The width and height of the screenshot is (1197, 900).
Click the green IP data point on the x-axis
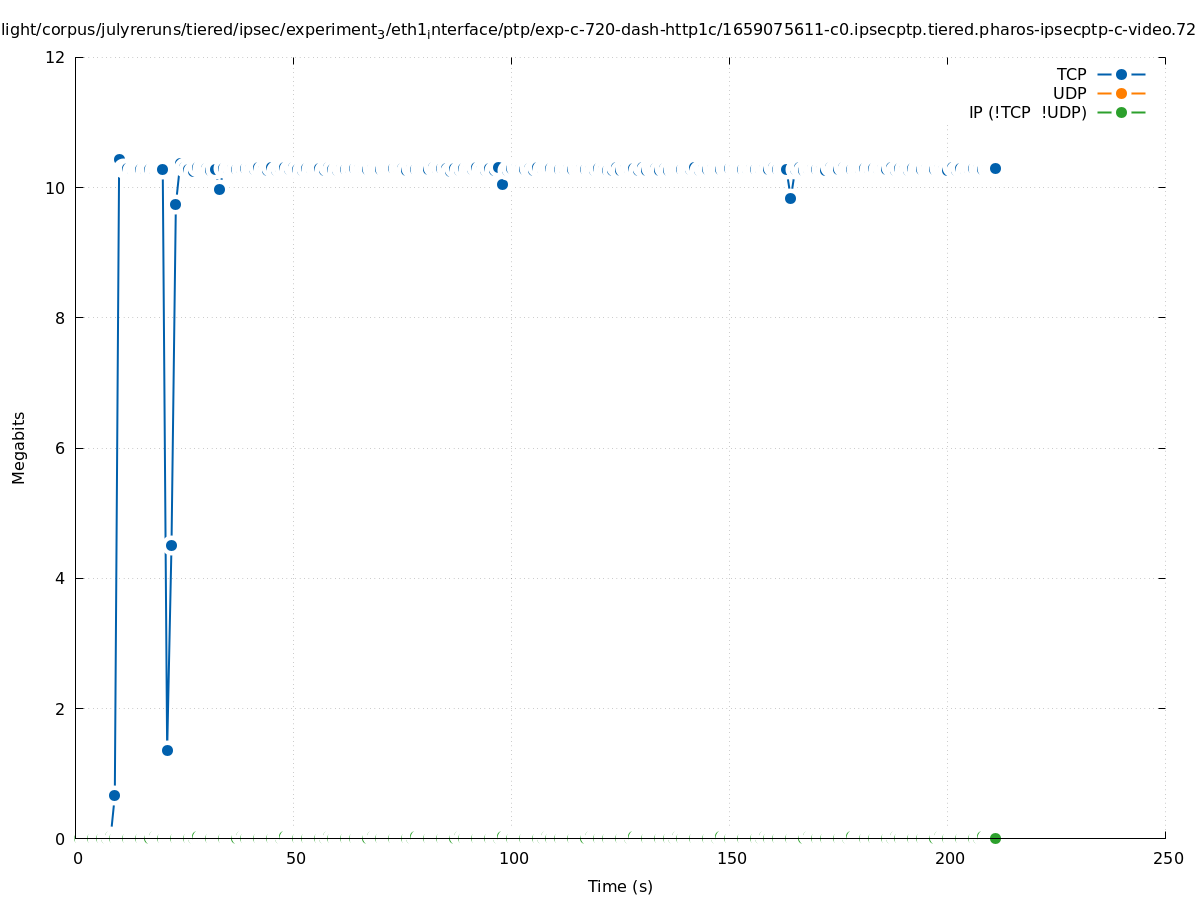click(x=995, y=838)
